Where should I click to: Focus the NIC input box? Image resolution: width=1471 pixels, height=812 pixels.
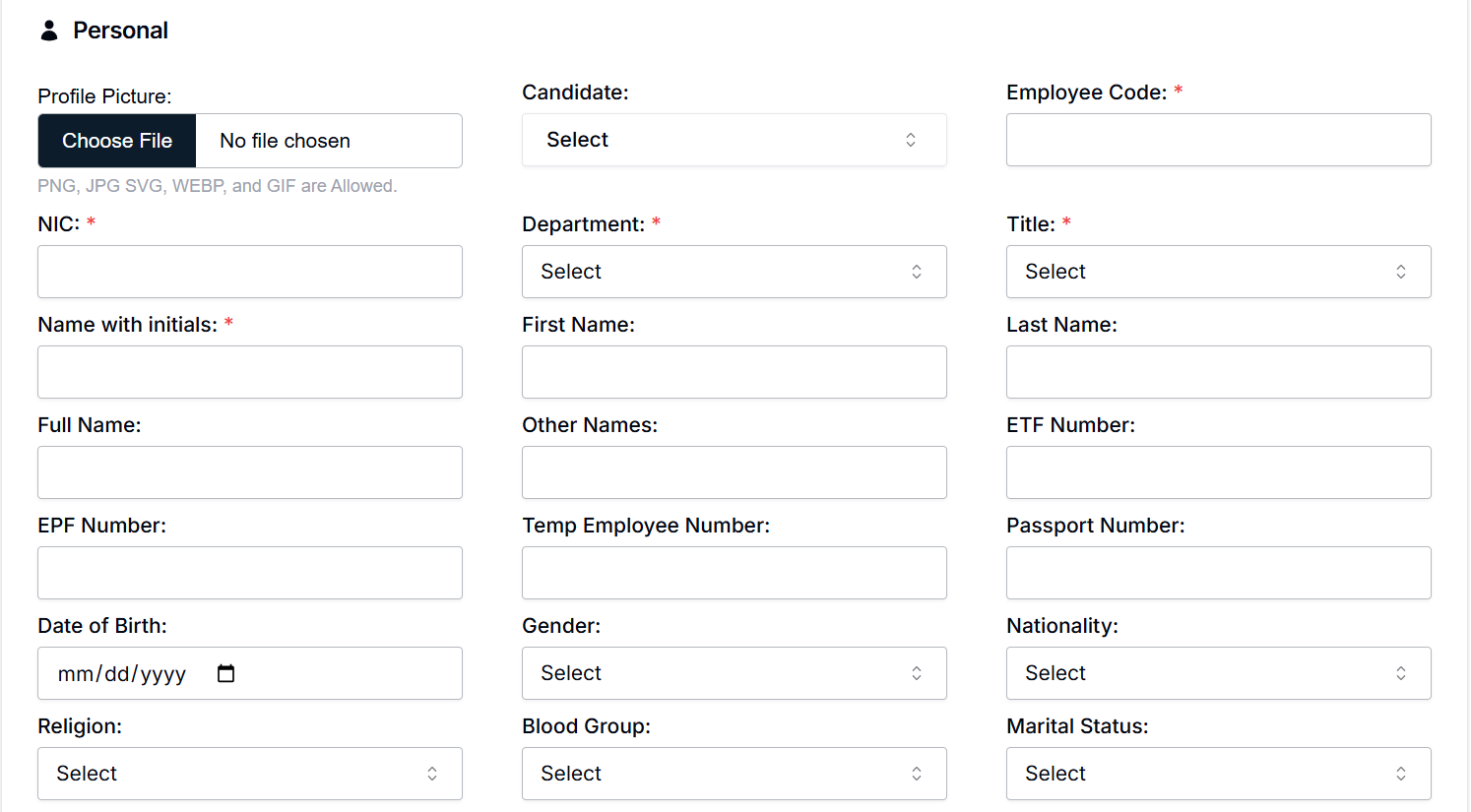pyautogui.click(x=249, y=272)
